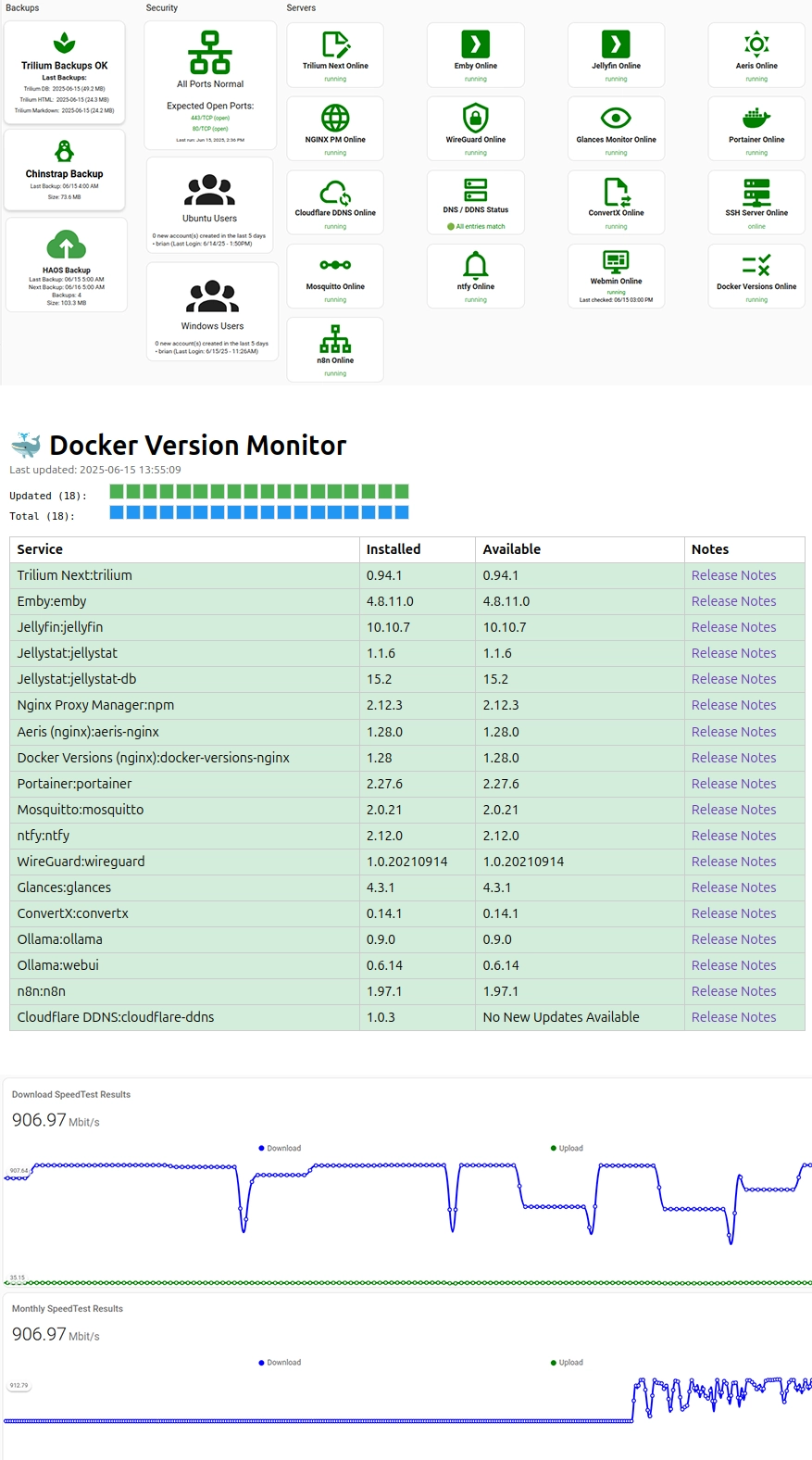Open the Jellyfin Online icon
This screenshot has height=1460, width=812.
click(616, 44)
